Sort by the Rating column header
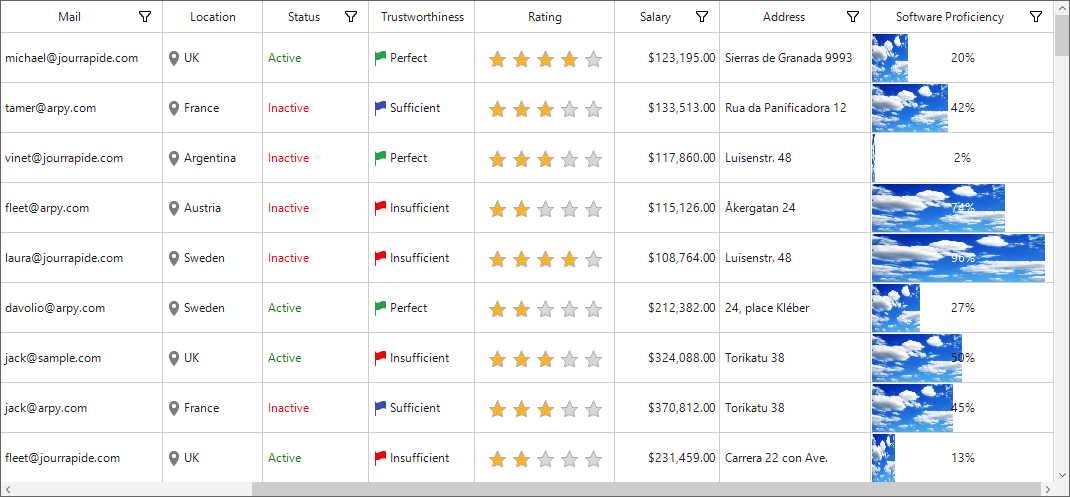The height and width of the screenshot is (497, 1070). tap(545, 17)
